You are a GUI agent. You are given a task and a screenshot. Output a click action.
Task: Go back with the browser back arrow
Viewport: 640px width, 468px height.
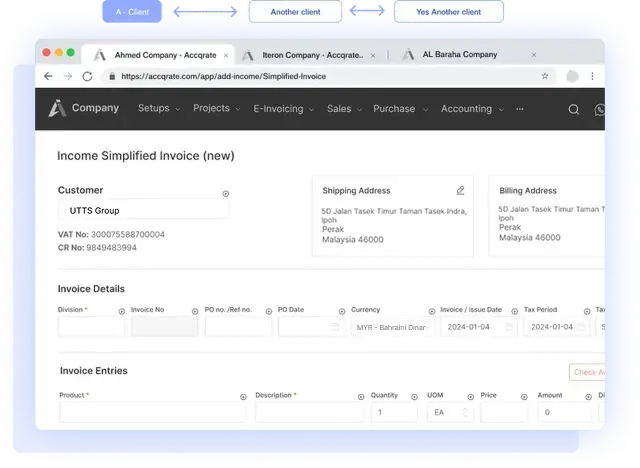point(48,76)
